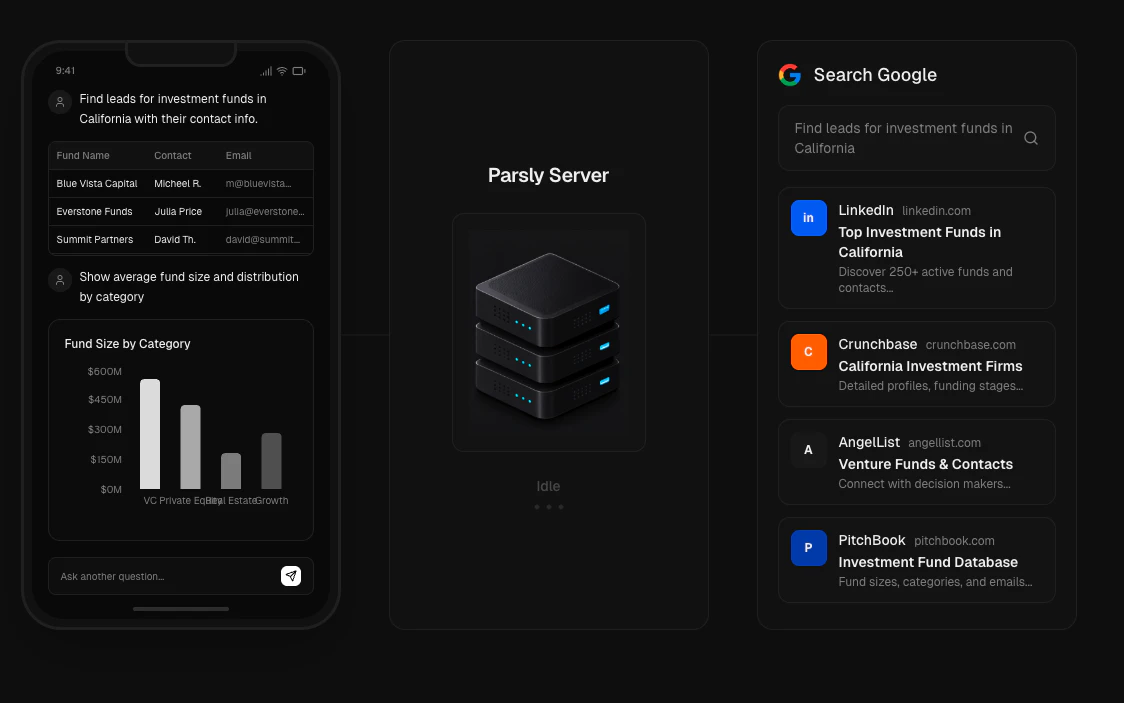Screen dimensions: 1124x703
Task: Click the crunchbase.com domain text
Action: pos(970,345)
